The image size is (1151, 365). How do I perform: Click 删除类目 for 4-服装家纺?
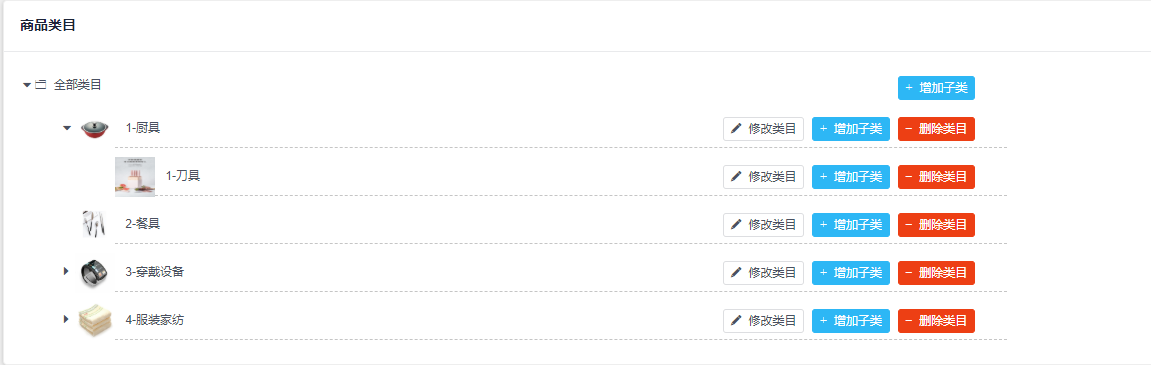coord(936,321)
